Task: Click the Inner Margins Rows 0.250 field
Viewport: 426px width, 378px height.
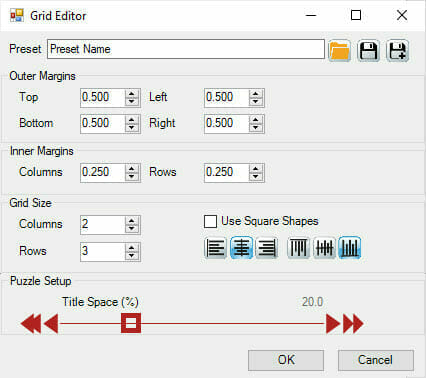Action: (227, 172)
